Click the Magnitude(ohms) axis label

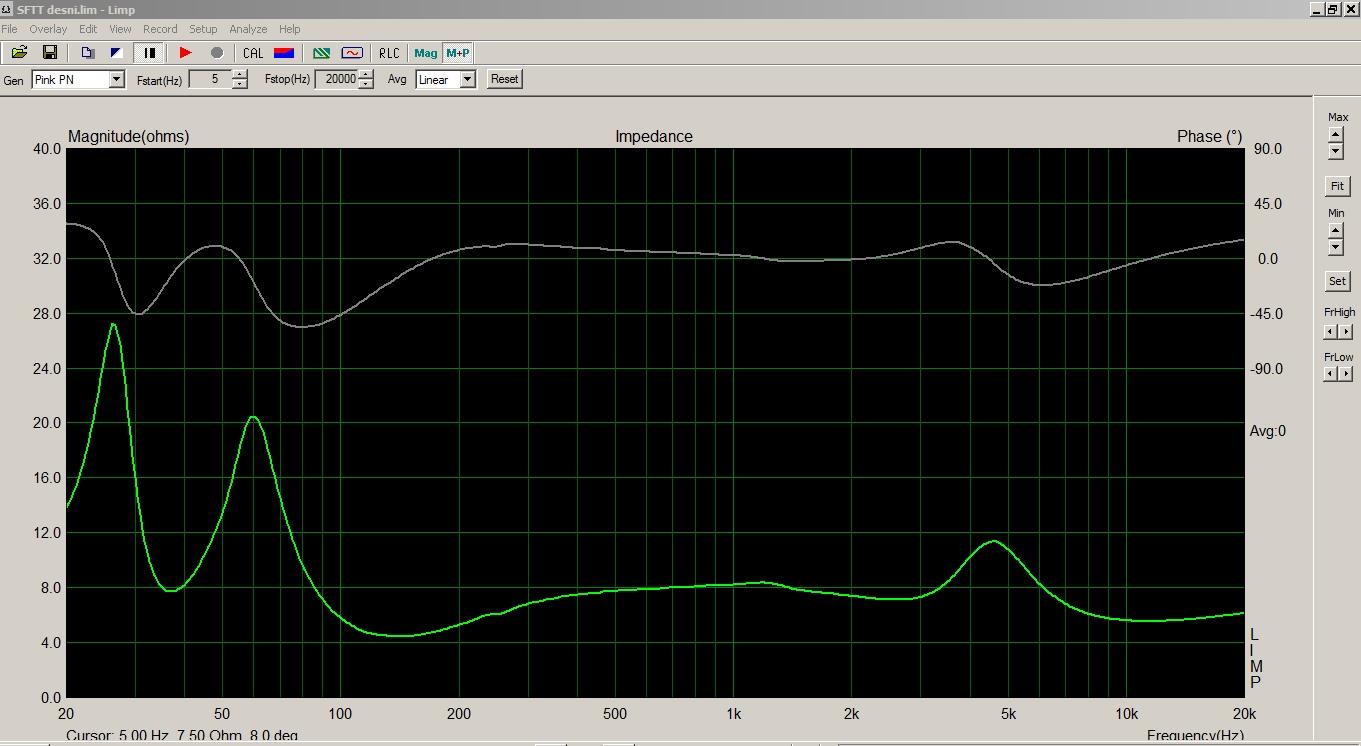128,137
